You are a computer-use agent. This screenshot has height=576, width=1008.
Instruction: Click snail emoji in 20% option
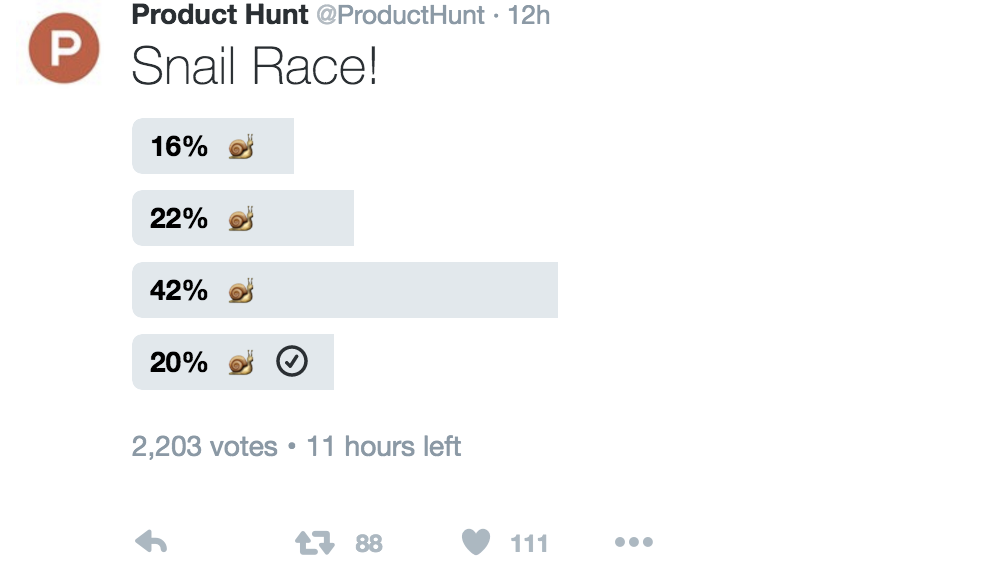click(x=241, y=363)
